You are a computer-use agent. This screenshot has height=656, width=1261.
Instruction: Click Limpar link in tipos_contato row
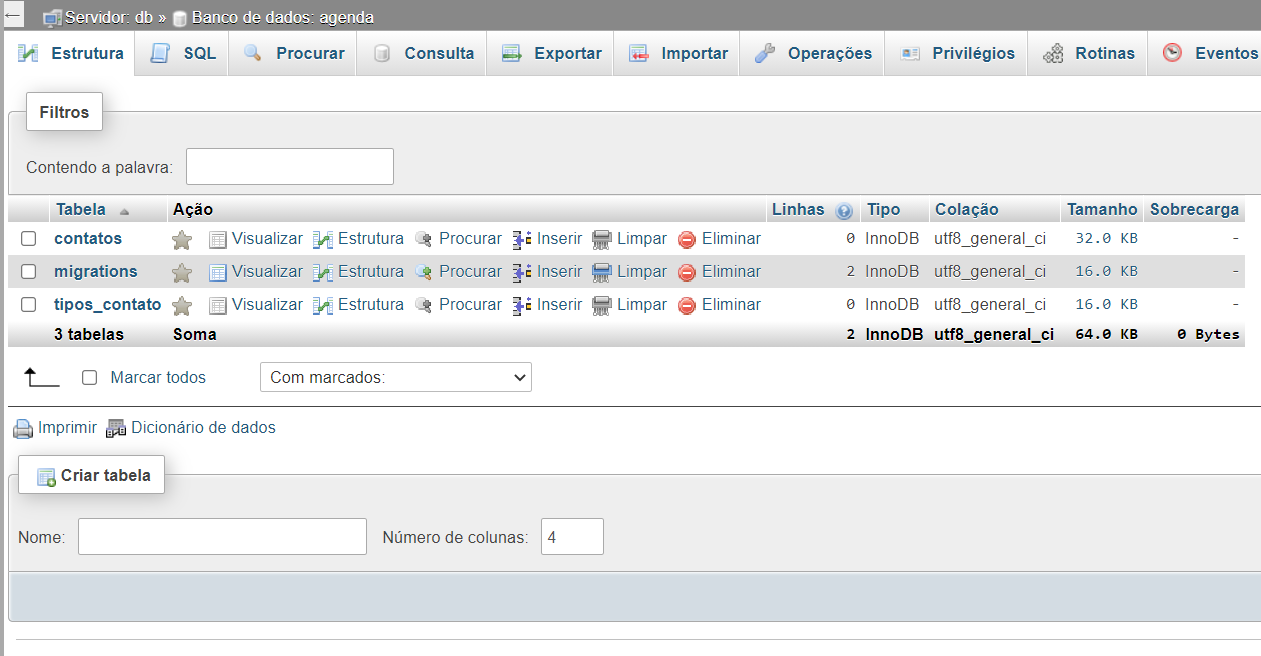tap(641, 305)
